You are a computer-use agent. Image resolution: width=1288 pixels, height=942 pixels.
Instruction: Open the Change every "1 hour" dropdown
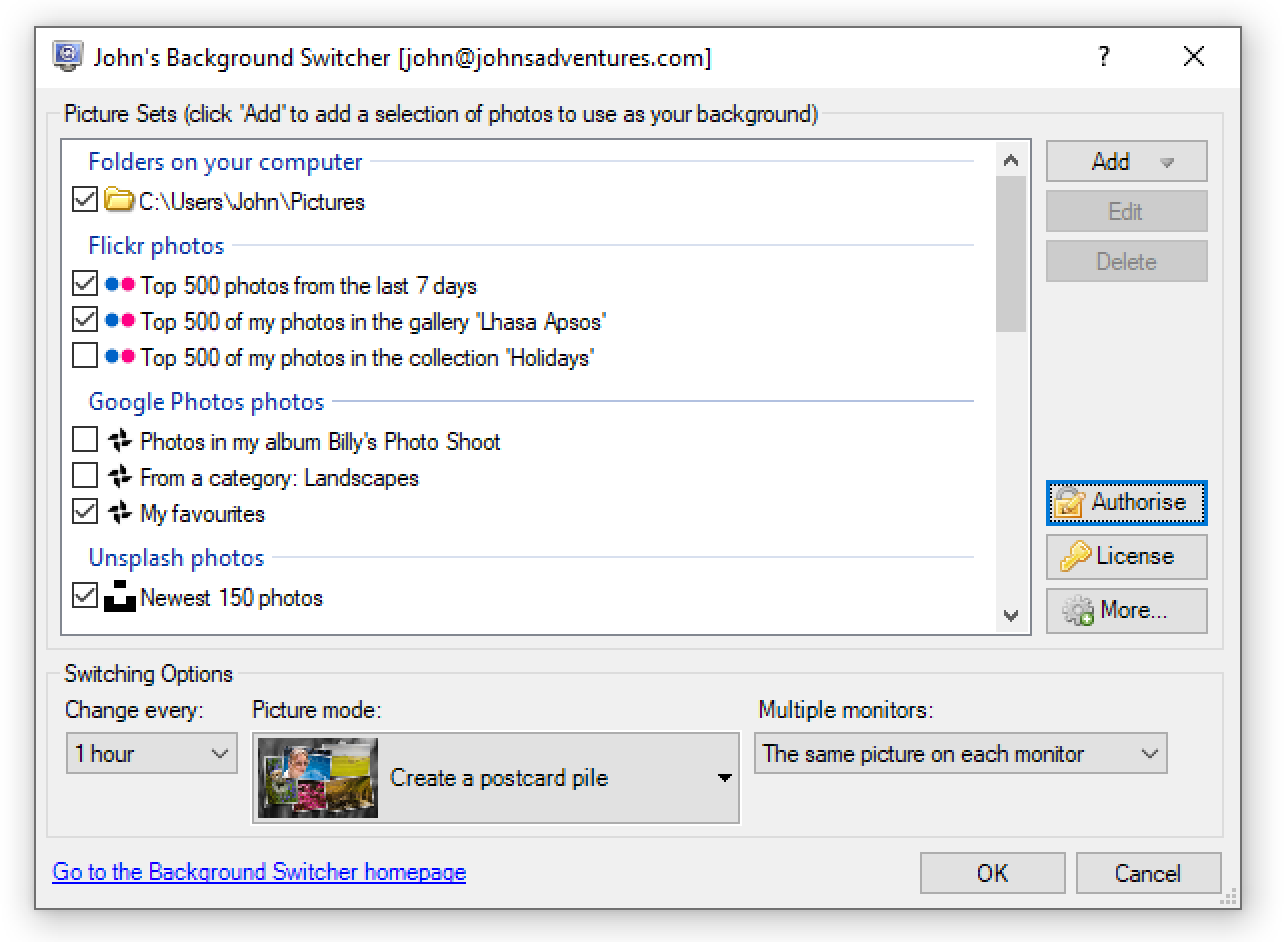pos(152,754)
